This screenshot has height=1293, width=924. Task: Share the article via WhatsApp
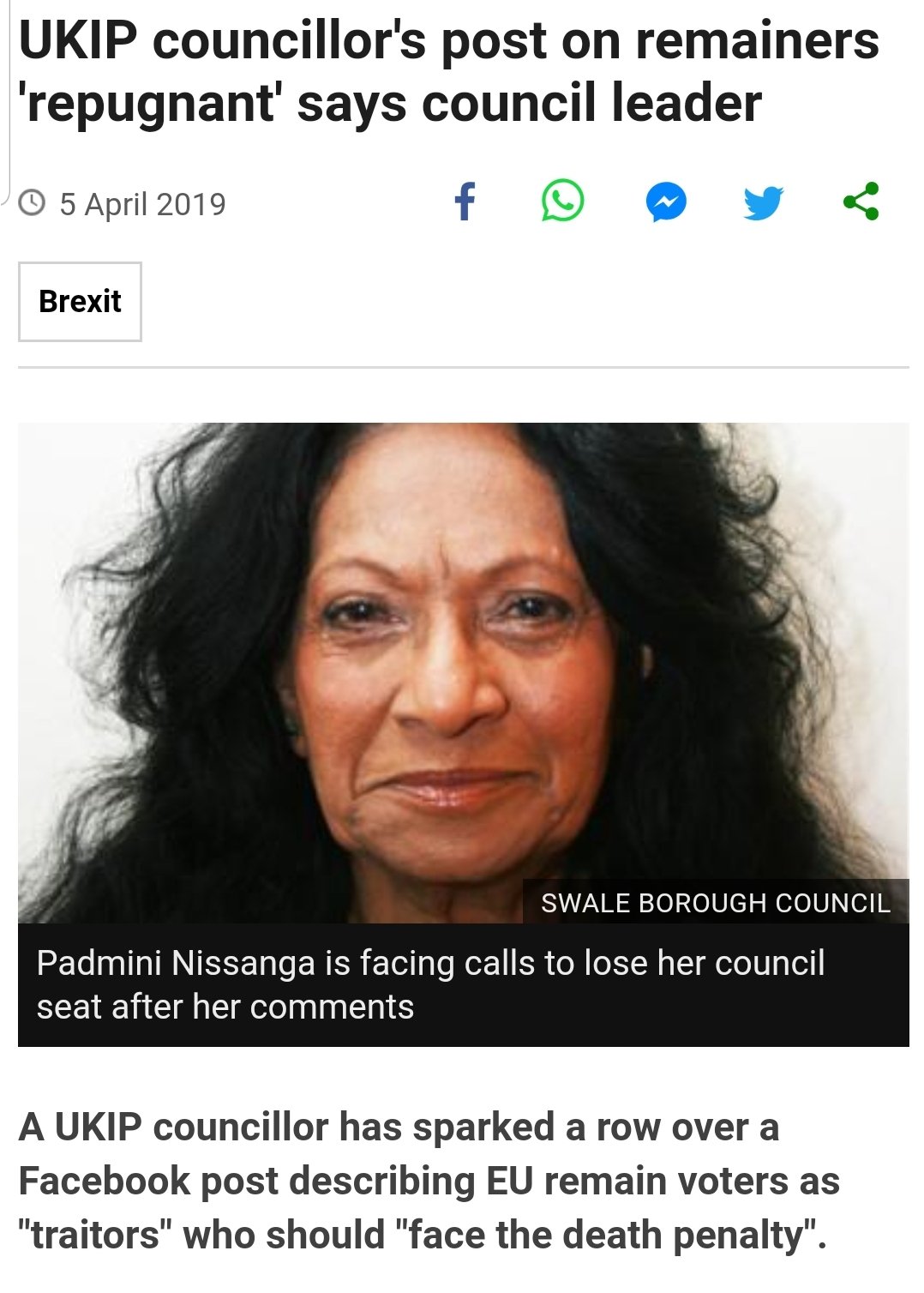pos(562,202)
